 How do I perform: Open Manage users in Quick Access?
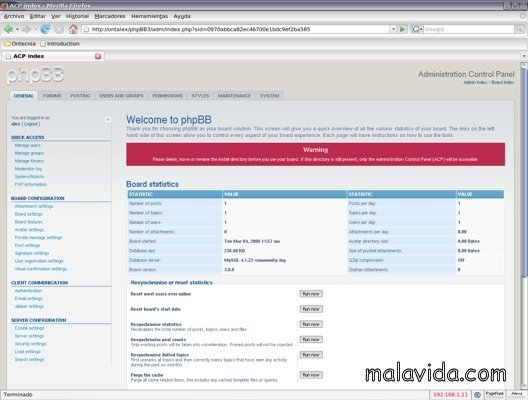pos(27,145)
